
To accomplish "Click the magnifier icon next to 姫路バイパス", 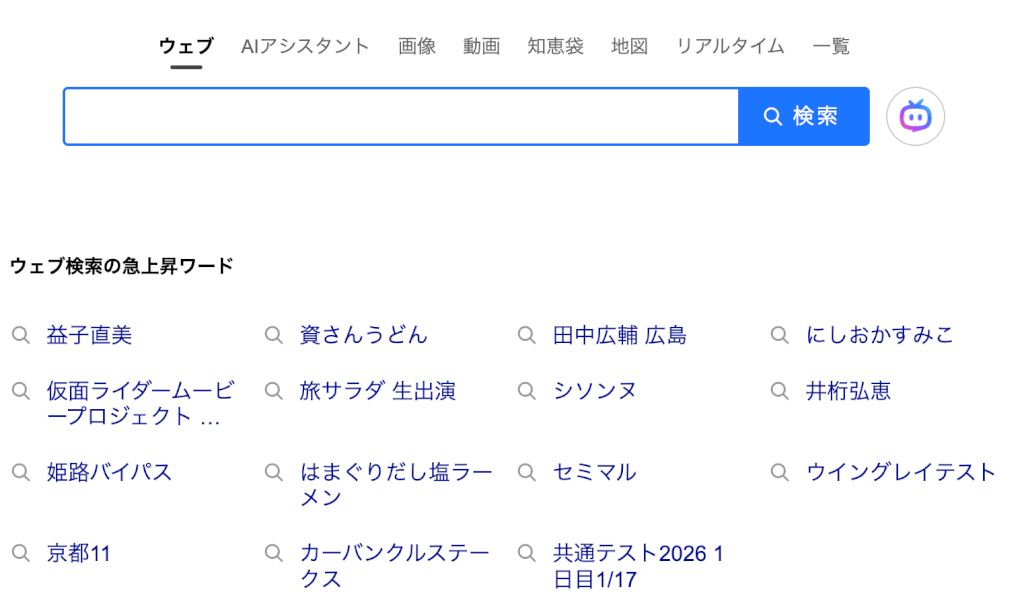I will pyautogui.click(x=21, y=471).
